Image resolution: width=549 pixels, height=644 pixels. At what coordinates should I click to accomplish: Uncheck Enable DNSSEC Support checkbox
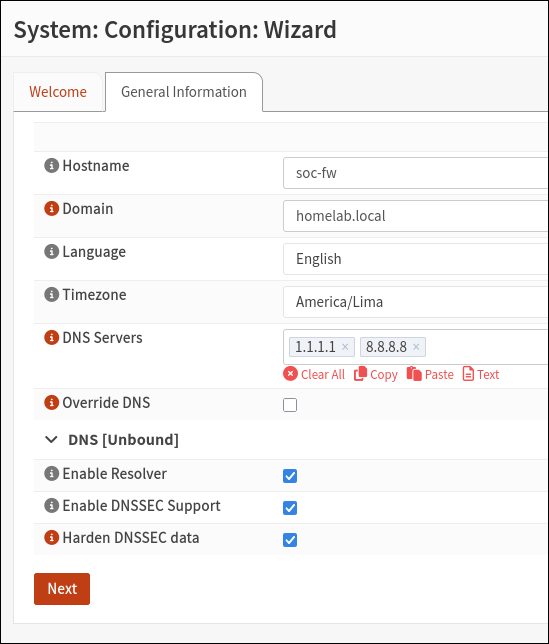(x=290, y=508)
